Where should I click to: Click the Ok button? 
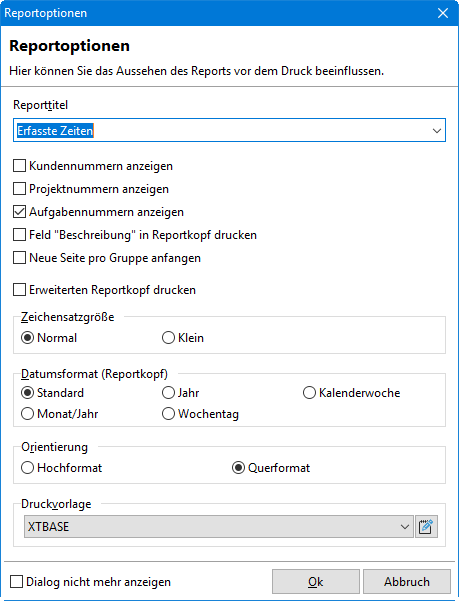[316, 582]
